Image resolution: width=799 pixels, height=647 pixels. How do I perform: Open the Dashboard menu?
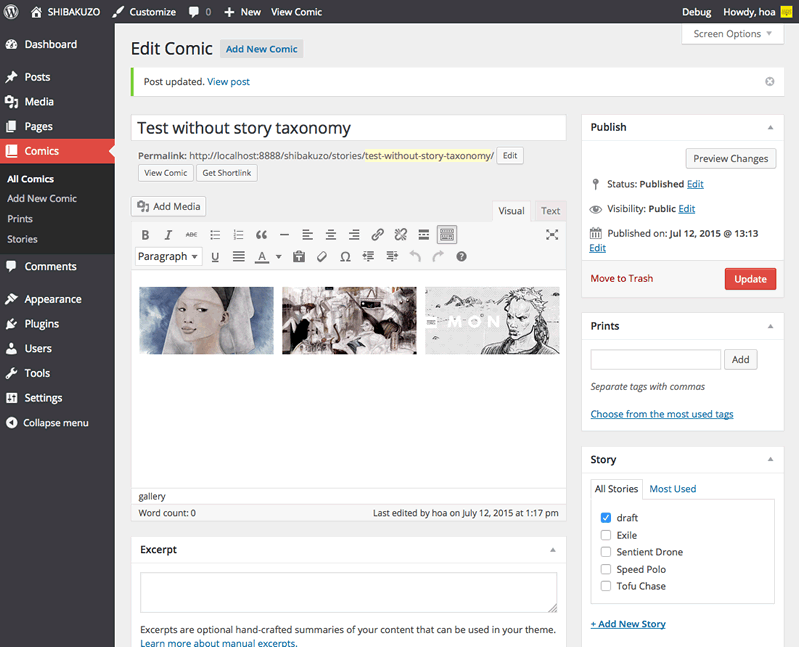[51, 44]
